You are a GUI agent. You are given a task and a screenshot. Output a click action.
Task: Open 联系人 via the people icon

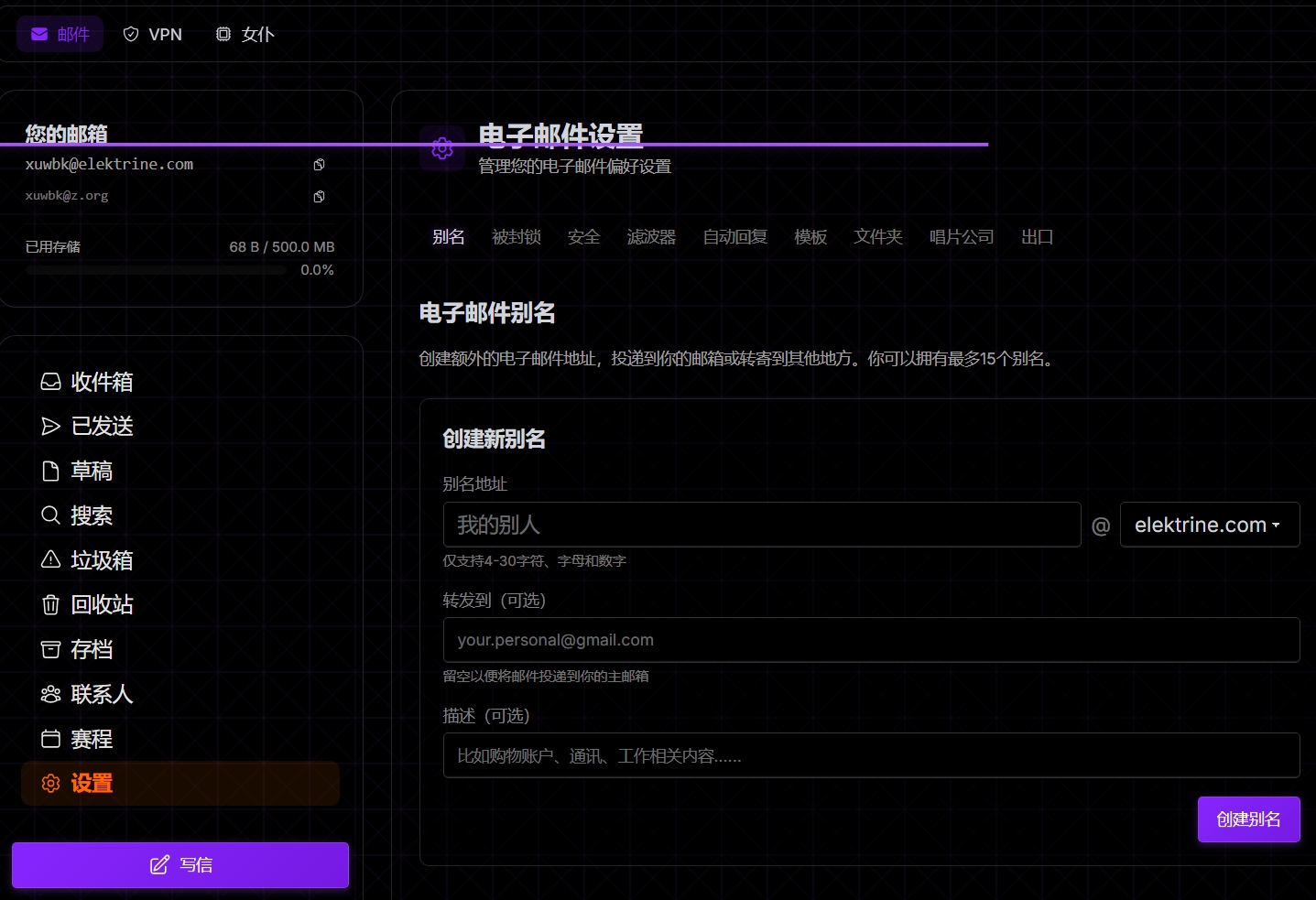(50, 694)
